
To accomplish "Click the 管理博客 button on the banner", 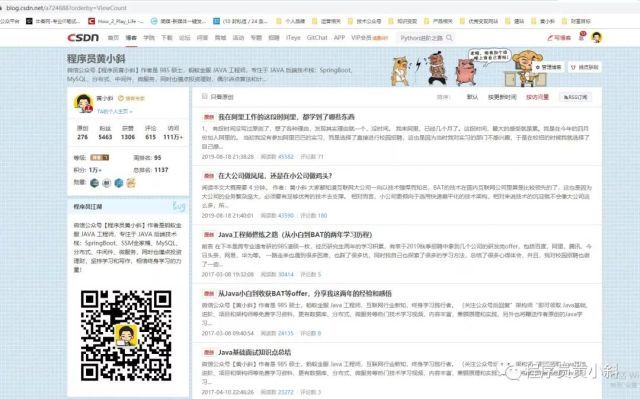I will pos(549,67).
